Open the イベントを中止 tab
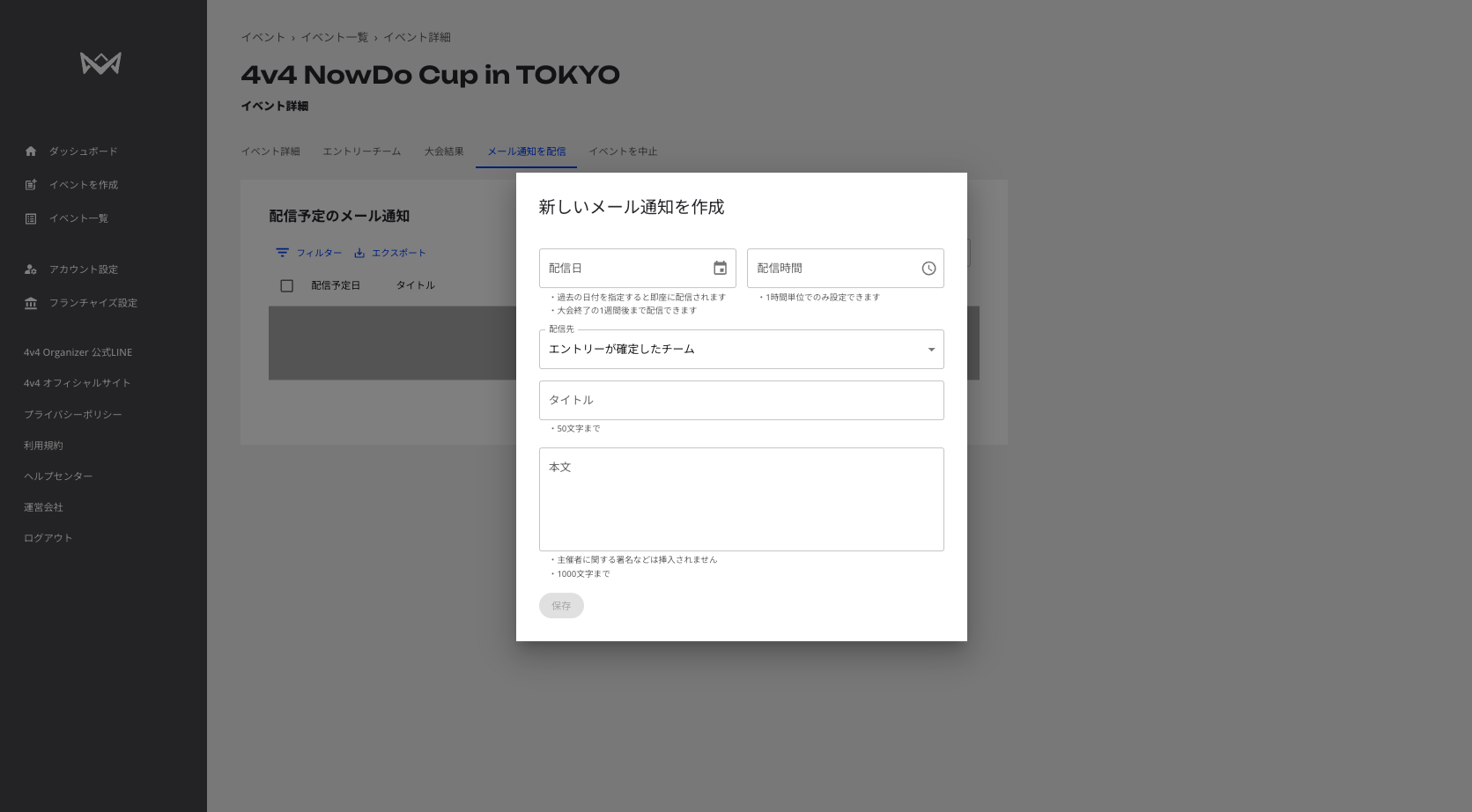1472x812 pixels. 623,151
